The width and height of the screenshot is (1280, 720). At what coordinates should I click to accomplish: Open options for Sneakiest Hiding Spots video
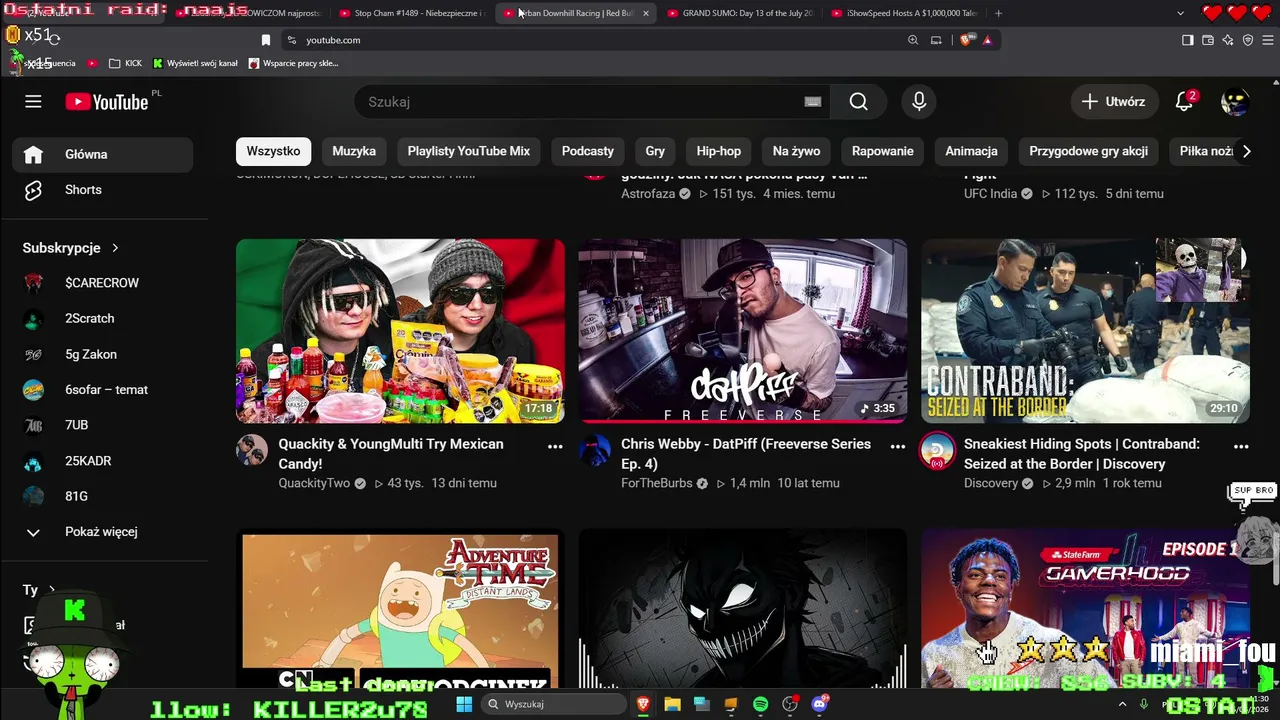(x=1241, y=447)
